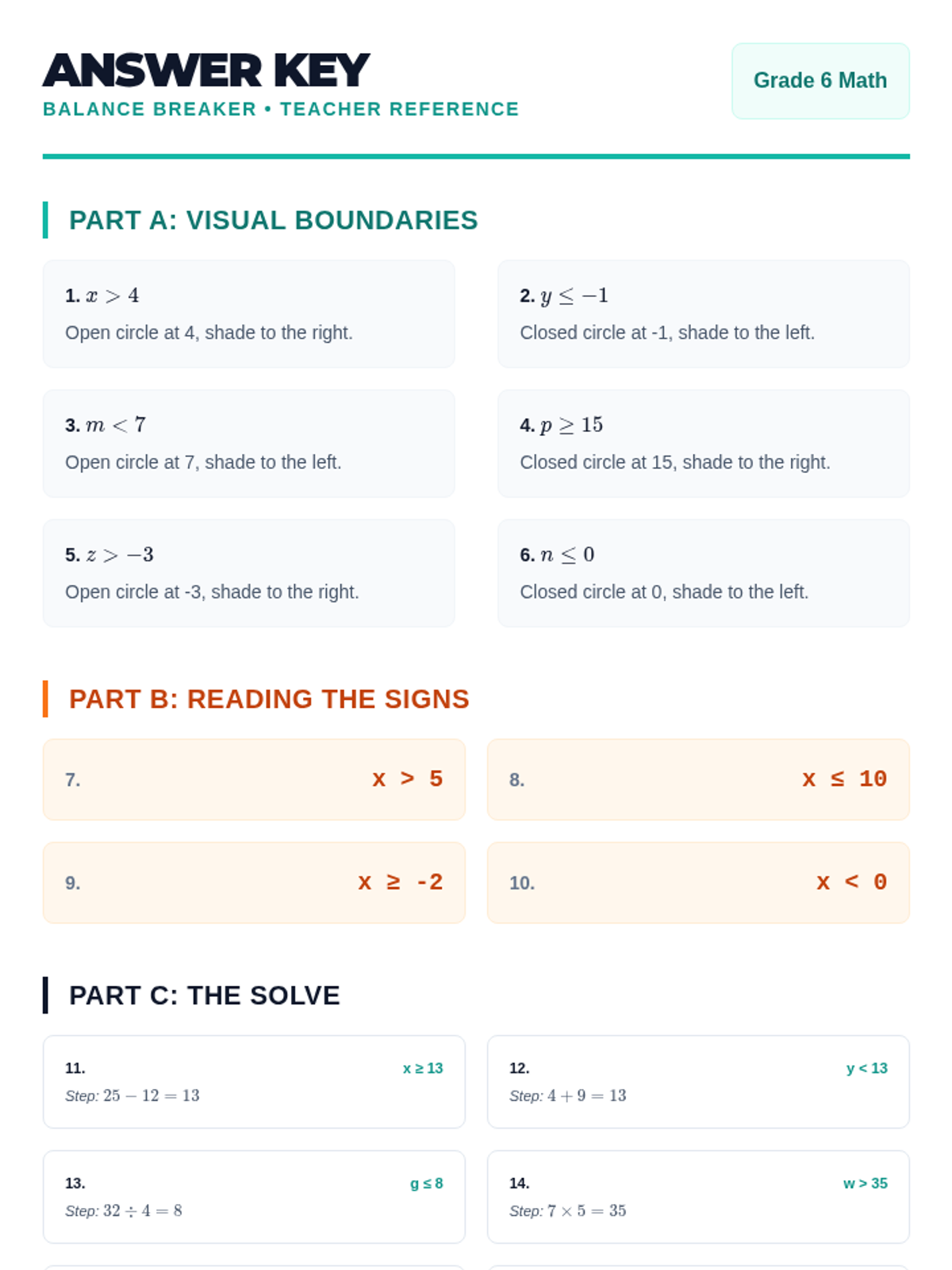The image size is (952, 1270).
Task: Click answer card 2 with y ≤ −1
Action: pos(703,314)
